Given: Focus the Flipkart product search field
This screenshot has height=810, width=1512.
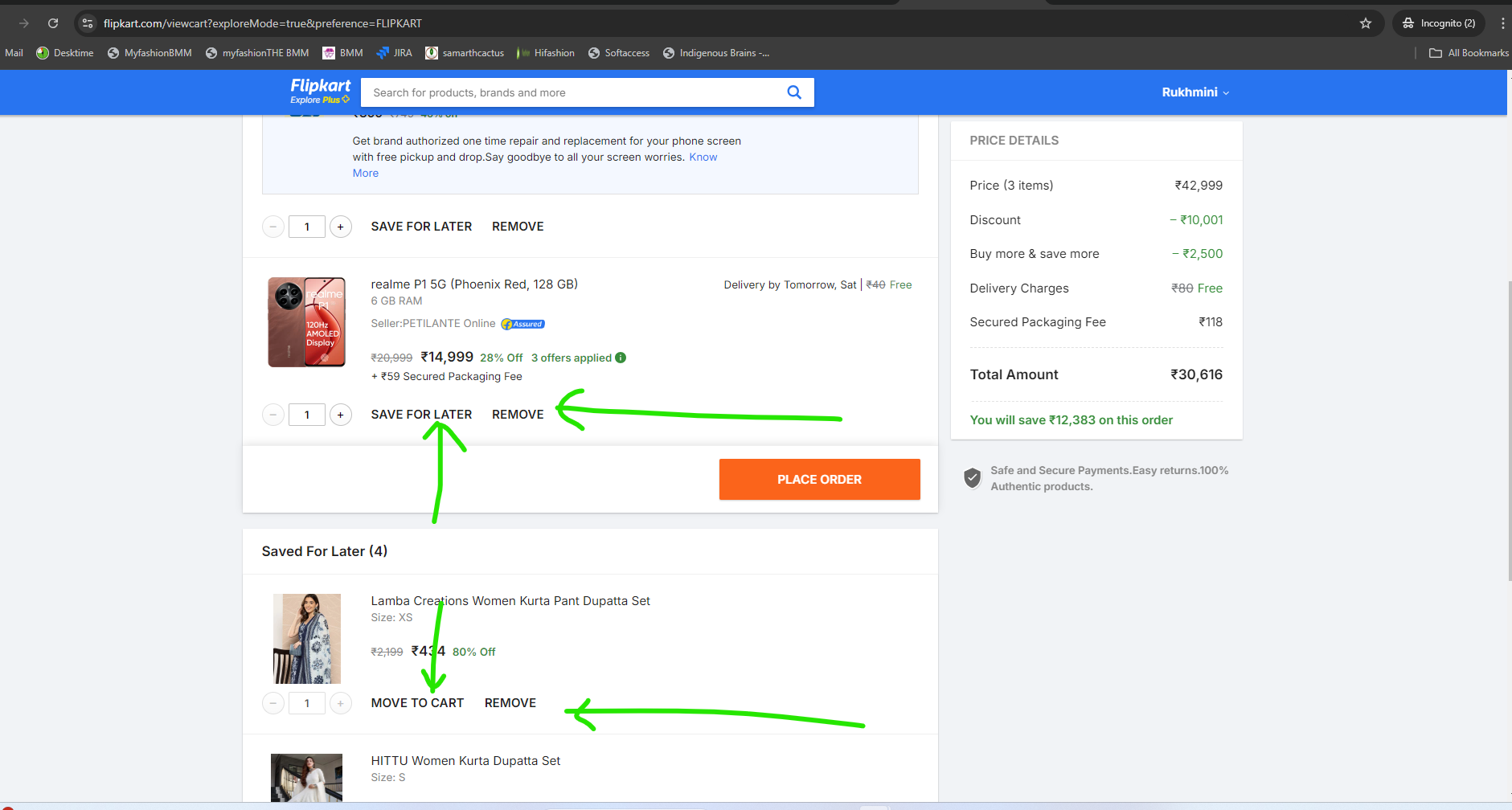Looking at the screenshot, I should click(x=575, y=92).
